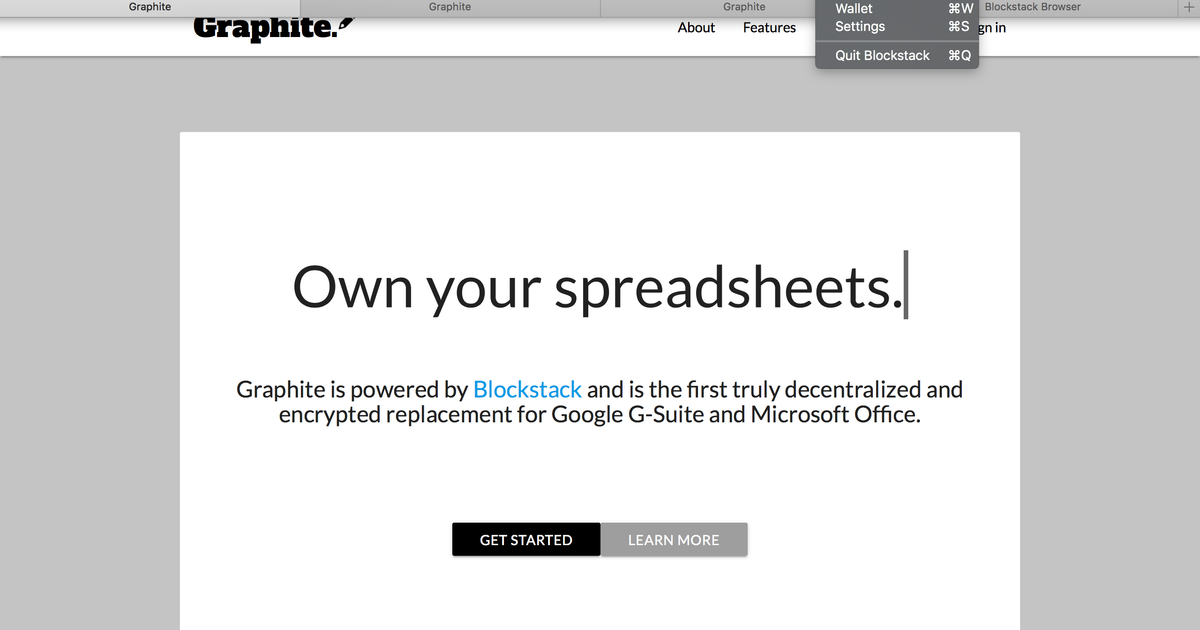1200x630 pixels.
Task: Open the Features page link
Action: point(769,28)
